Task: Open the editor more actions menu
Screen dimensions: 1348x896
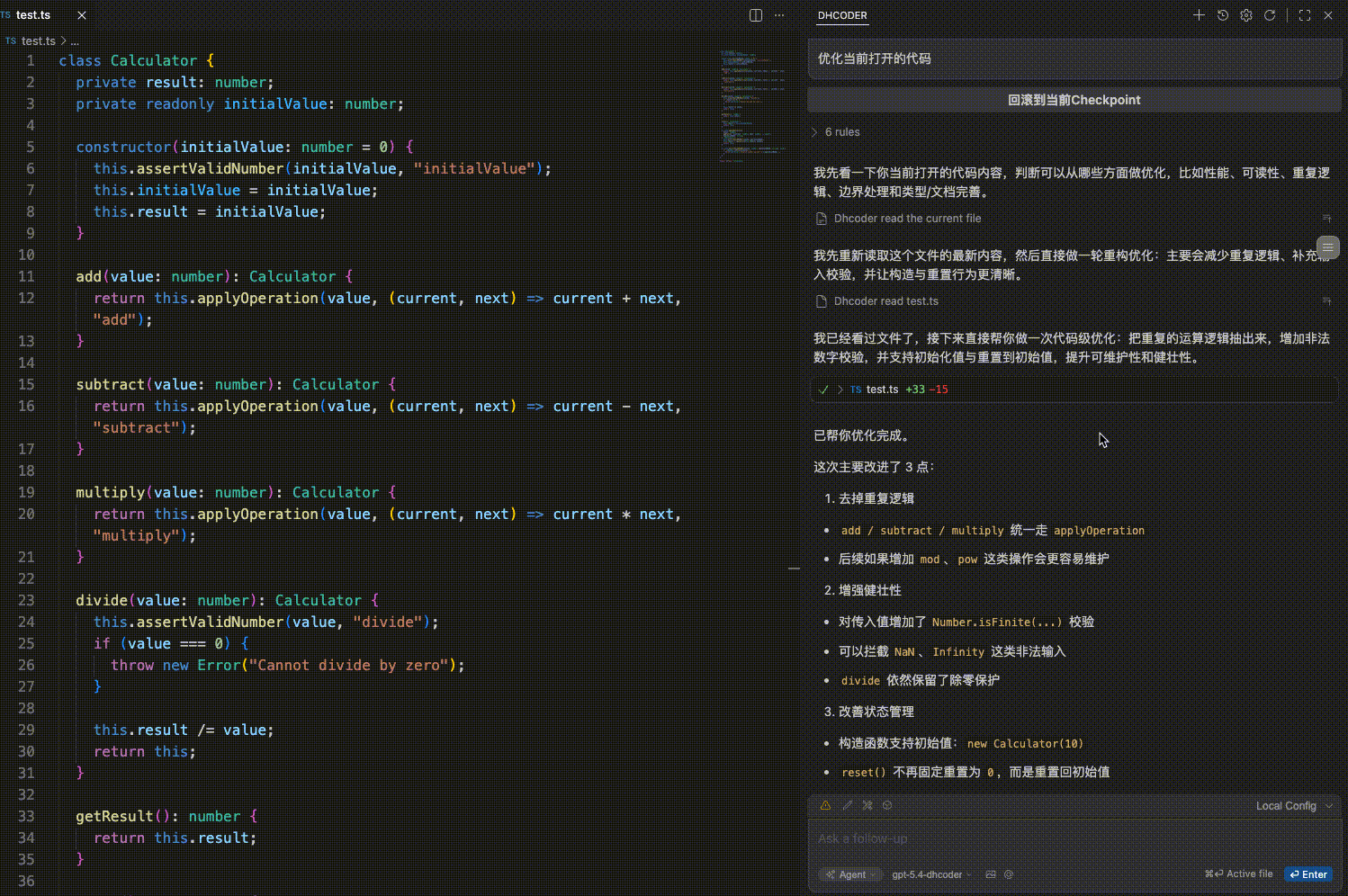Action: tap(779, 15)
